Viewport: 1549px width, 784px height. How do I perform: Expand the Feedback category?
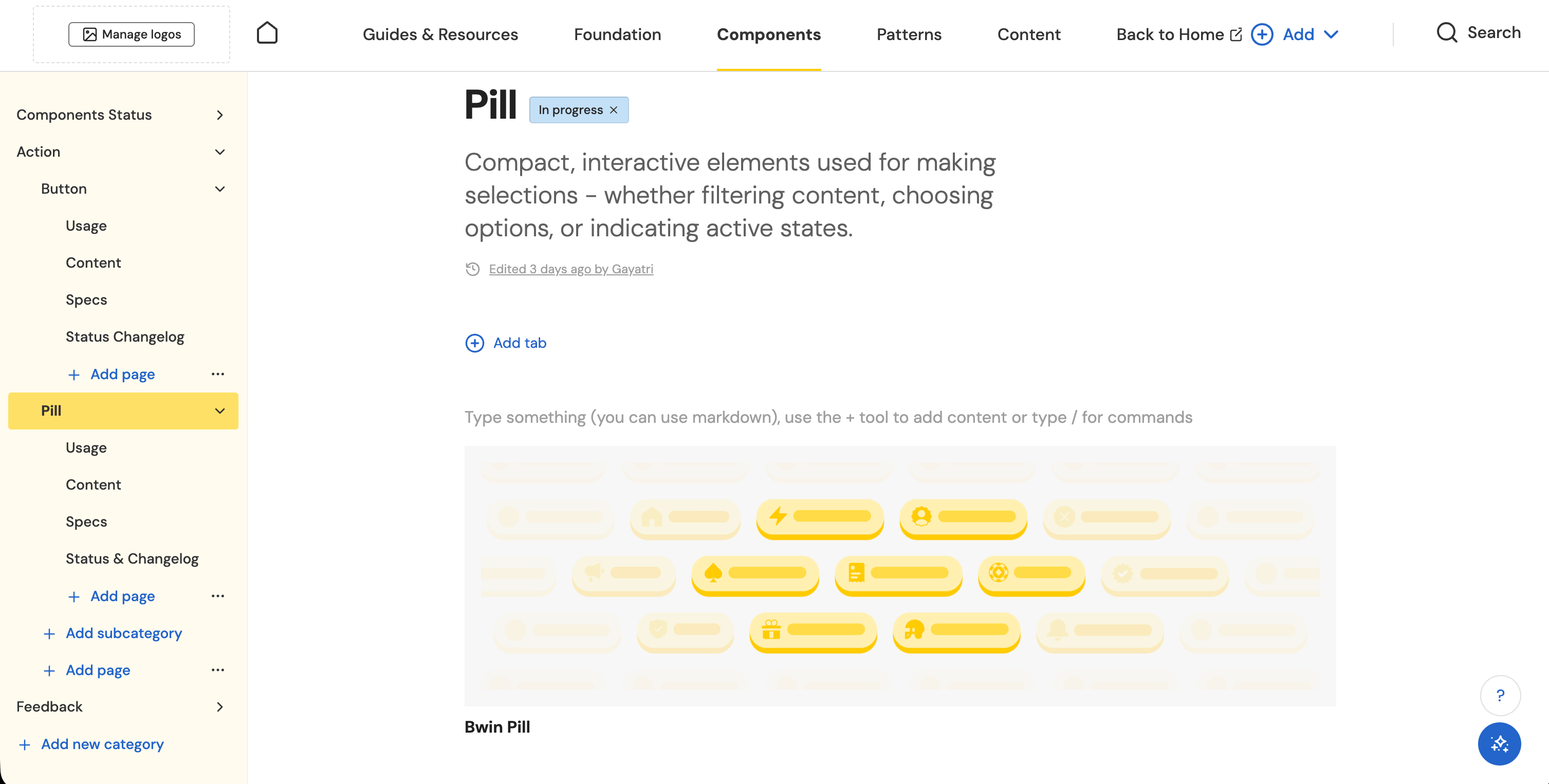pos(220,707)
